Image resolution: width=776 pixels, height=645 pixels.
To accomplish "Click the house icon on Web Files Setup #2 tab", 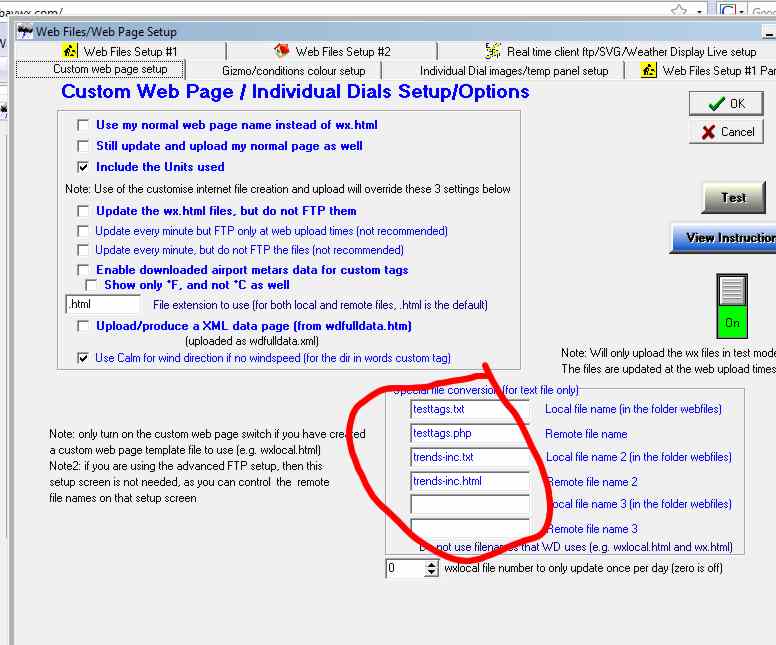I will (282, 50).
